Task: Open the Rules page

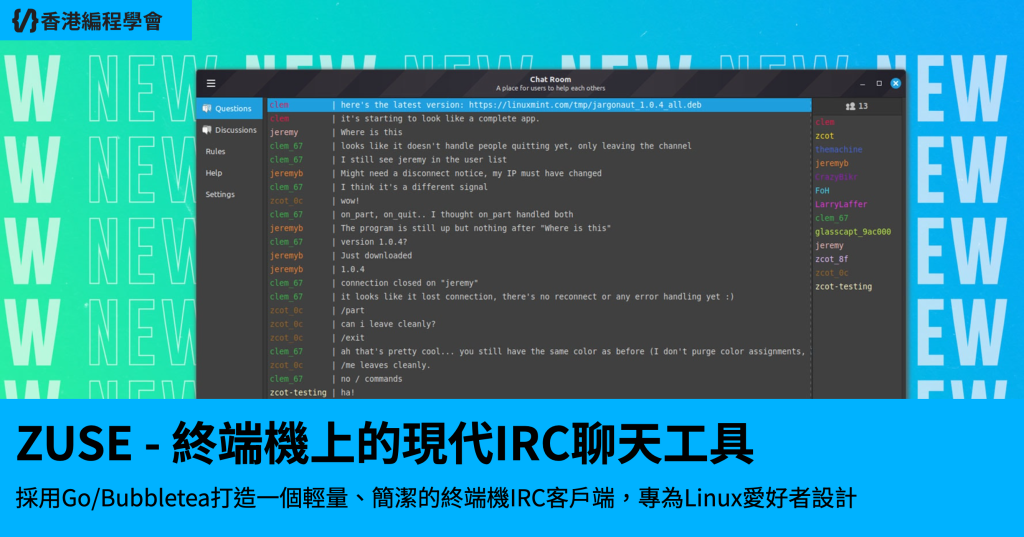Action: [x=215, y=152]
